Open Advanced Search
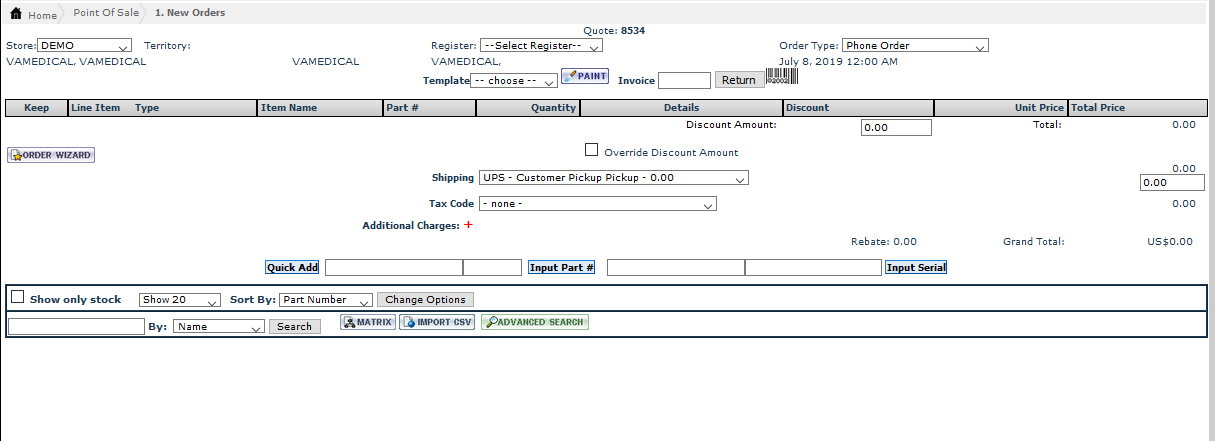The width and height of the screenshot is (1215, 441). [x=535, y=322]
